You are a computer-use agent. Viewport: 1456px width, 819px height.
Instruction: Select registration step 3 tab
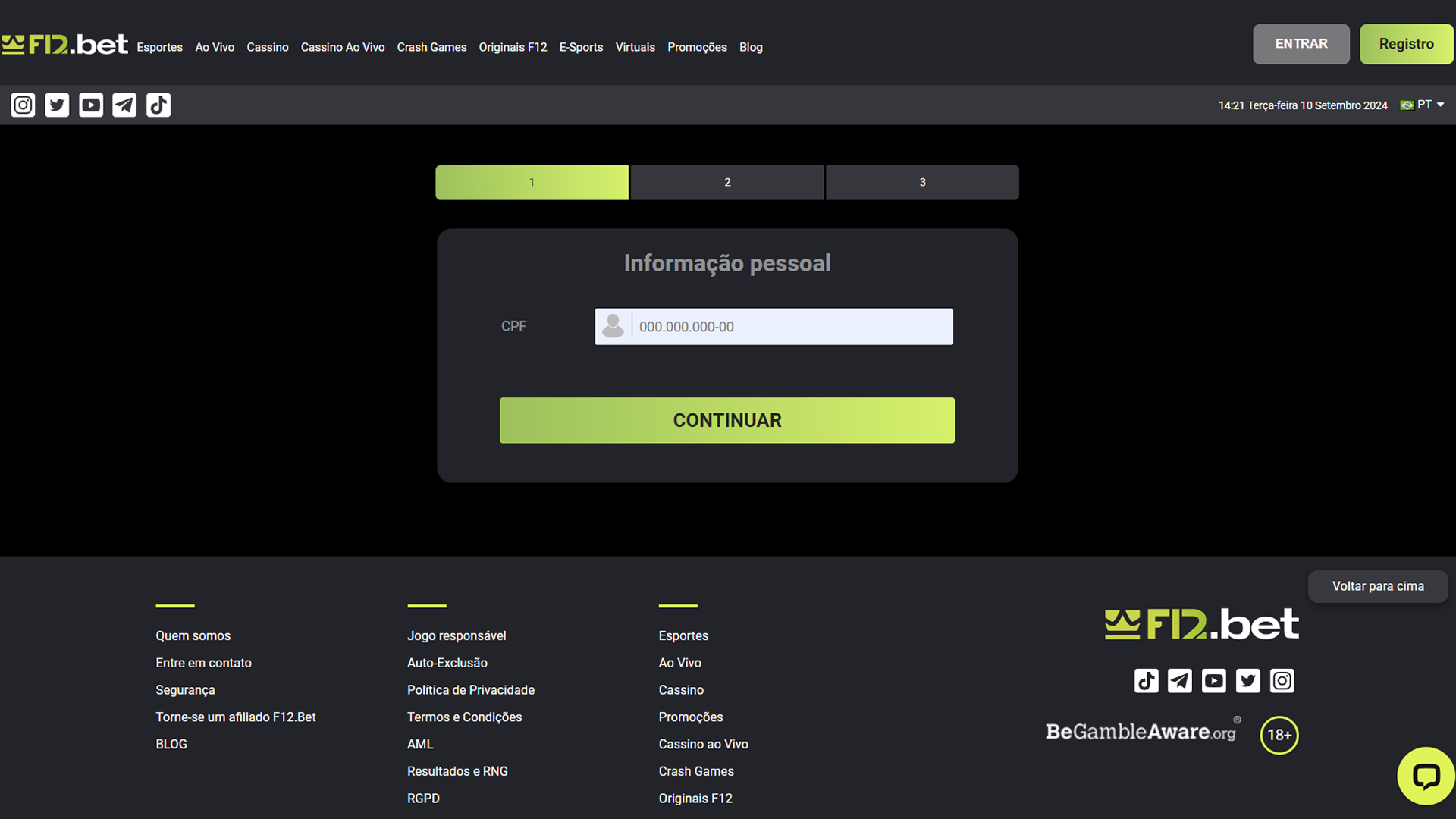point(921,182)
